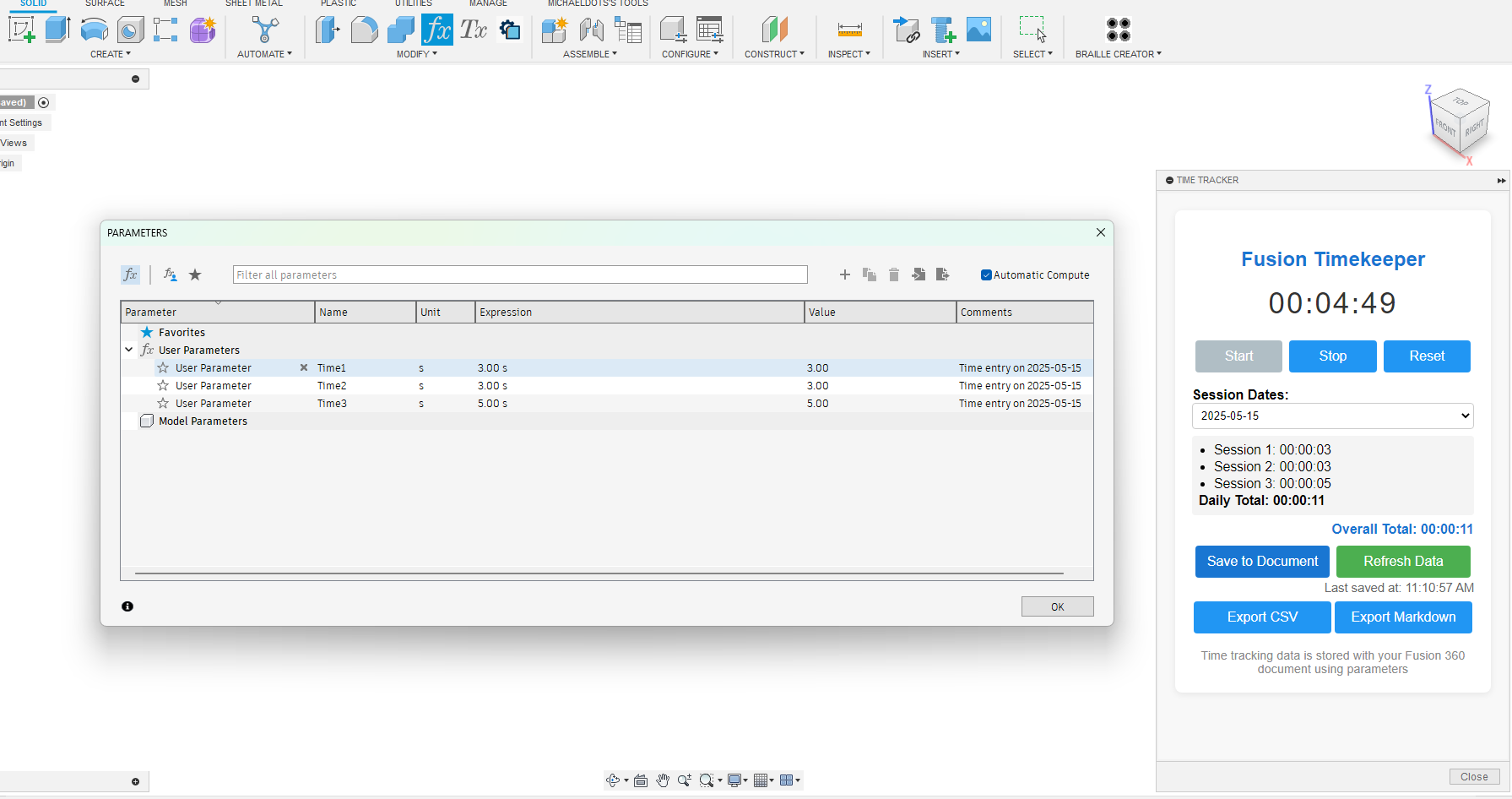The image size is (1512, 799).
Task: Toggle Automatic Compute checkbox
Action: click(986, 274)
